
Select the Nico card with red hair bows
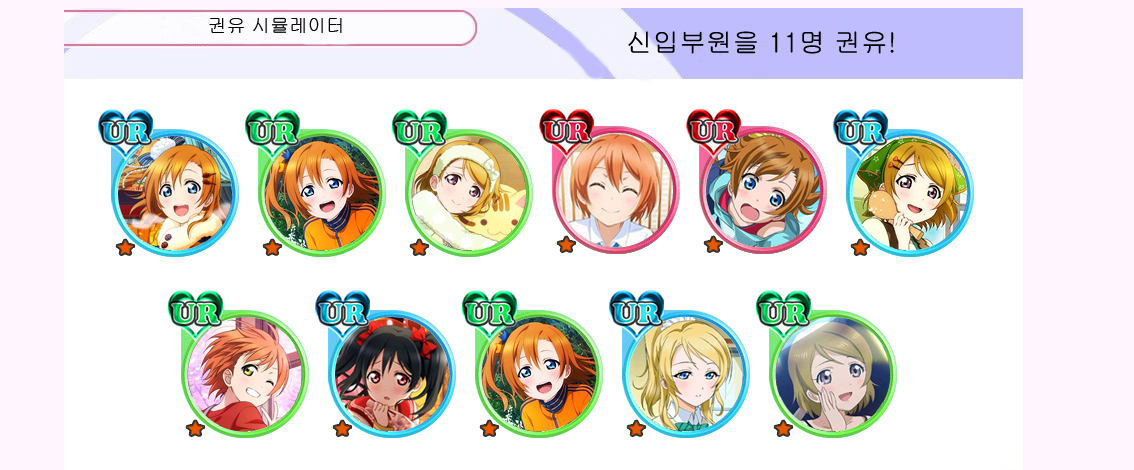point(391,373)
